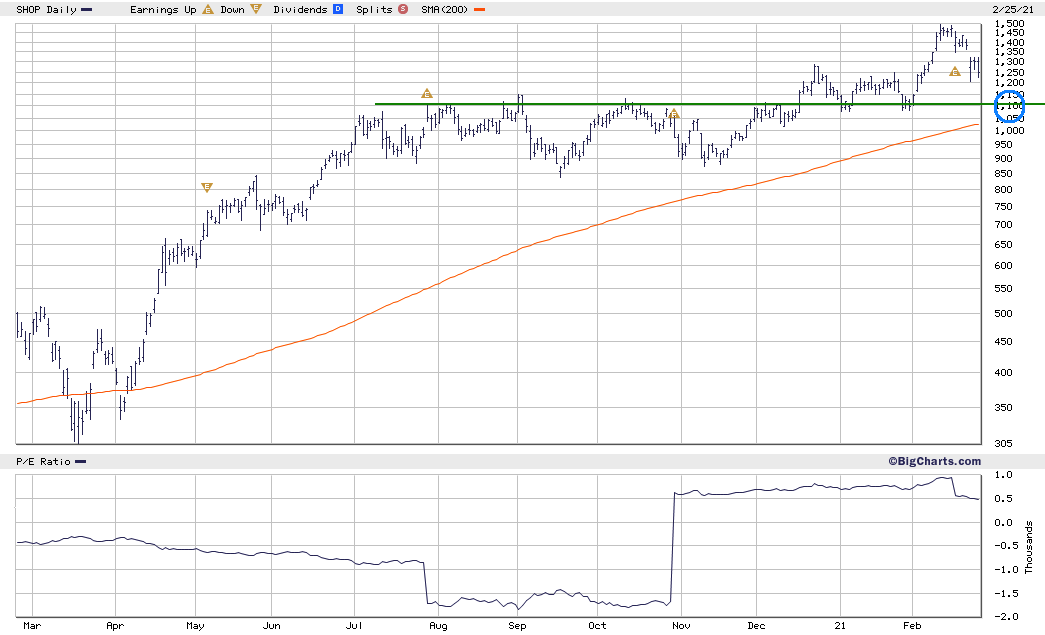Click the '-0.5' P/E axis value

[x=1006, y=545]
